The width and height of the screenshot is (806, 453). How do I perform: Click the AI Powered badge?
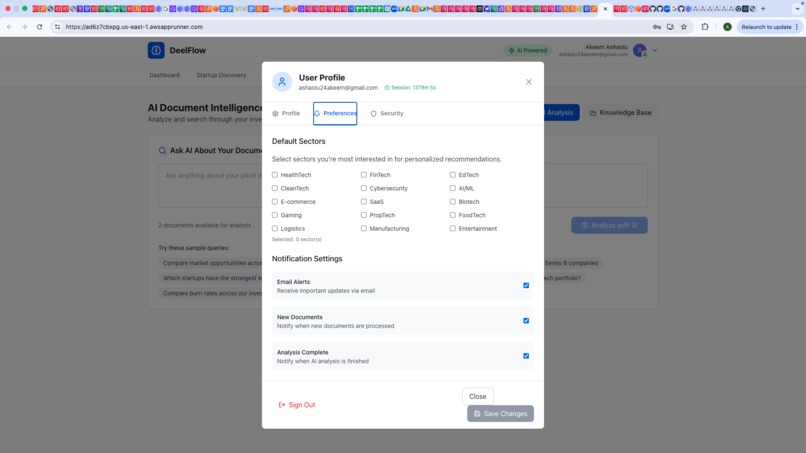pyautogui.click(x=527, y=50)
